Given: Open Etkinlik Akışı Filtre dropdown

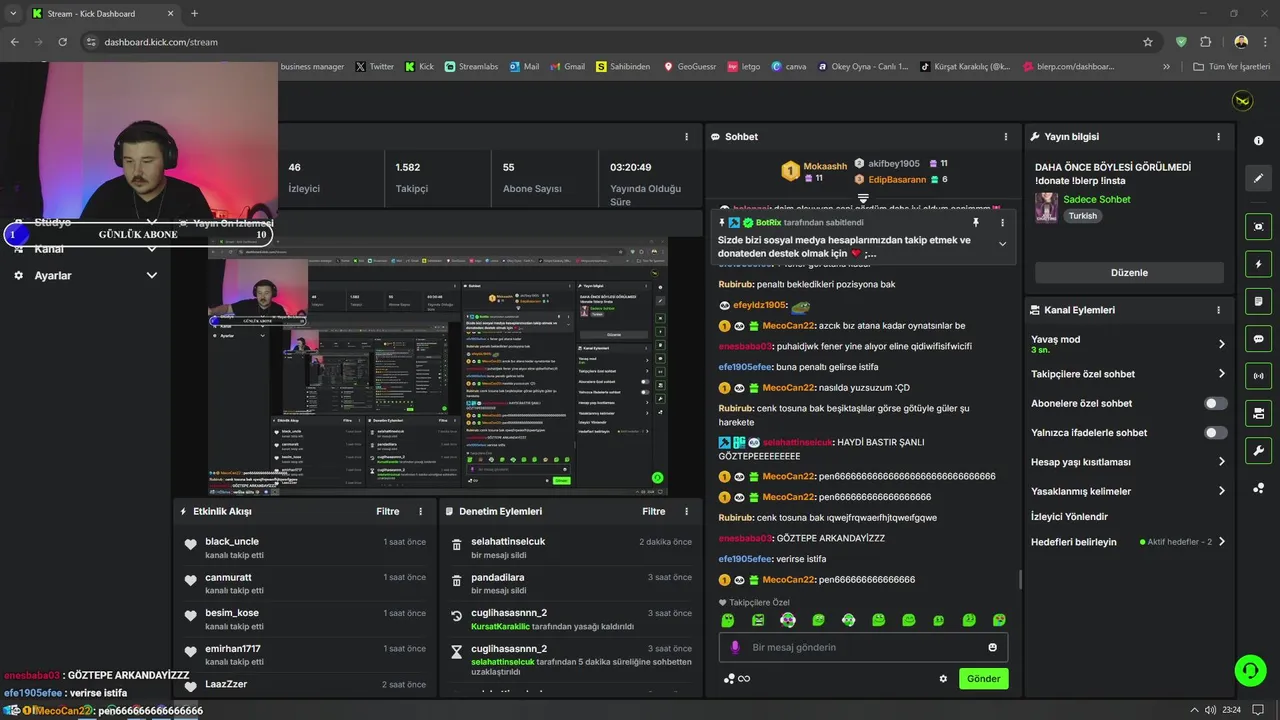Looking at the screenshot, I should [388, 511].
